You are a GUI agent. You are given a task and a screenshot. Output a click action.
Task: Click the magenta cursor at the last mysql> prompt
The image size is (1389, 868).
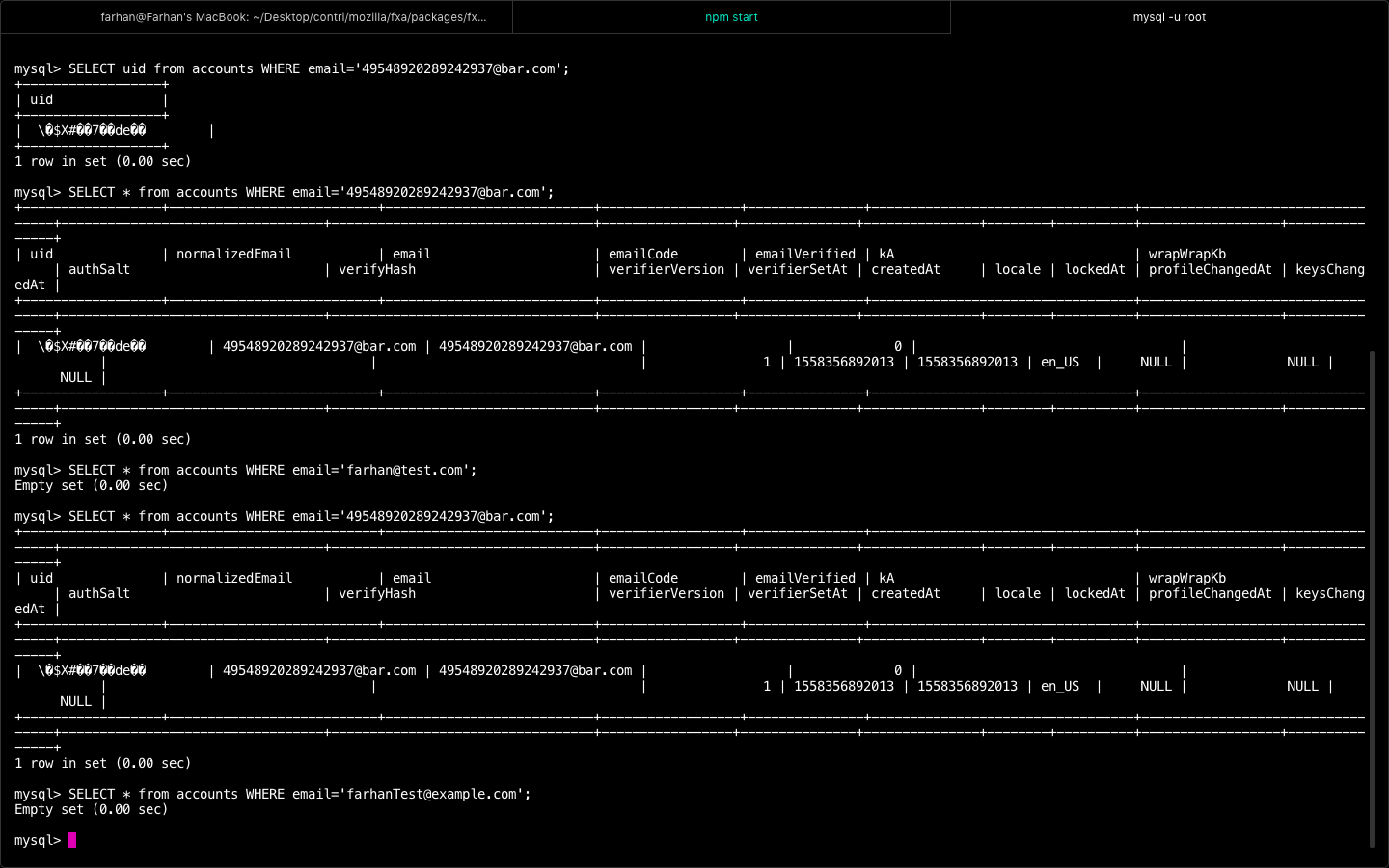pos(72,840)
